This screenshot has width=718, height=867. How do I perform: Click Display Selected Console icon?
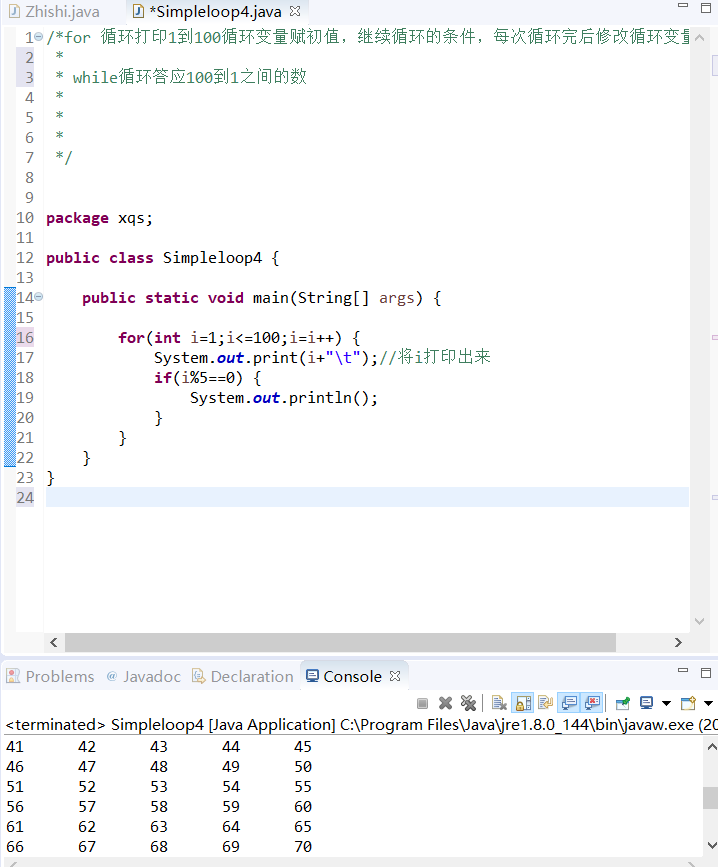(646, 703)
